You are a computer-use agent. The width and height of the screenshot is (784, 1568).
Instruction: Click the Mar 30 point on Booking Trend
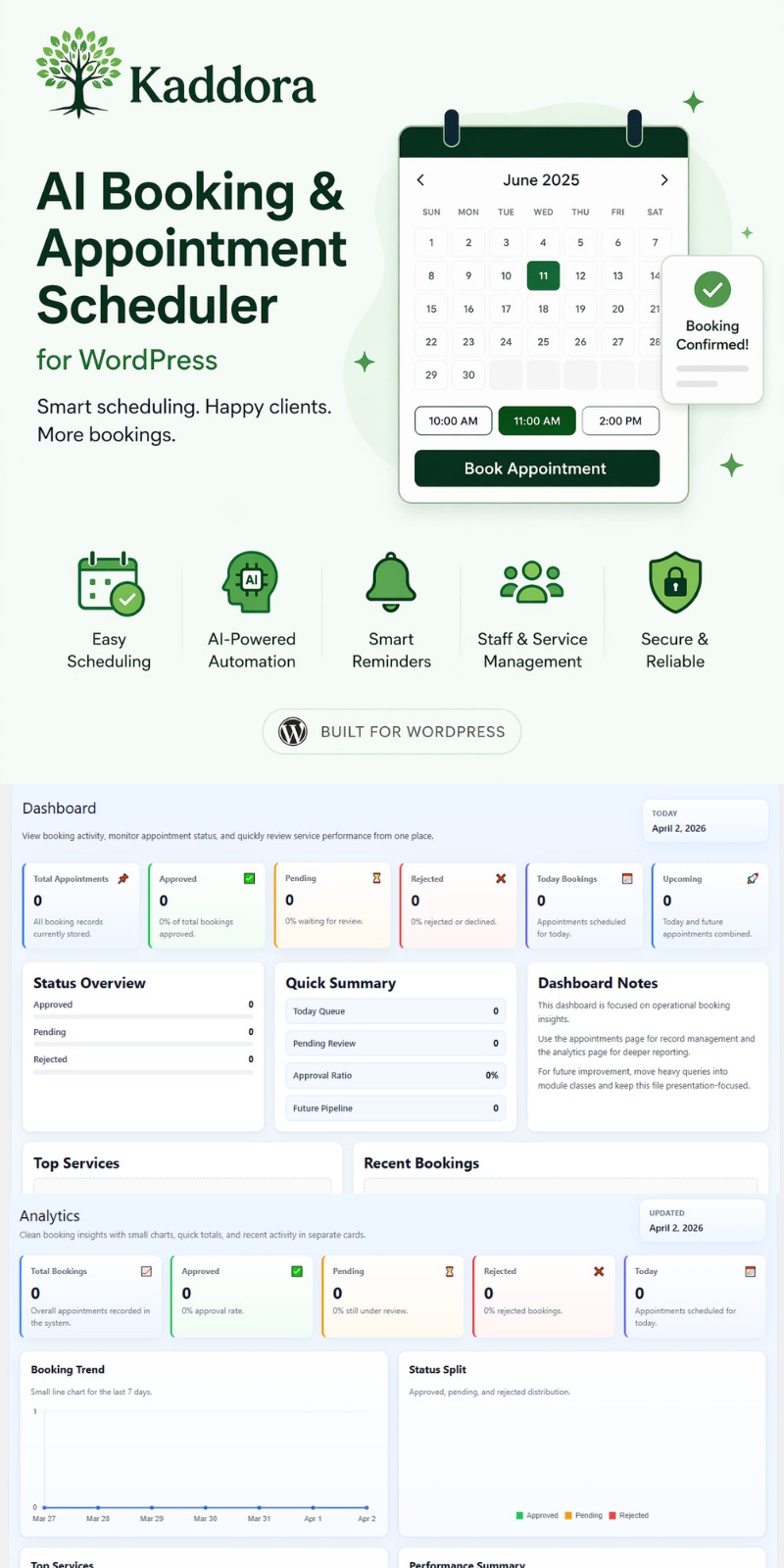pyautogui.click(x=206, y=1507)
